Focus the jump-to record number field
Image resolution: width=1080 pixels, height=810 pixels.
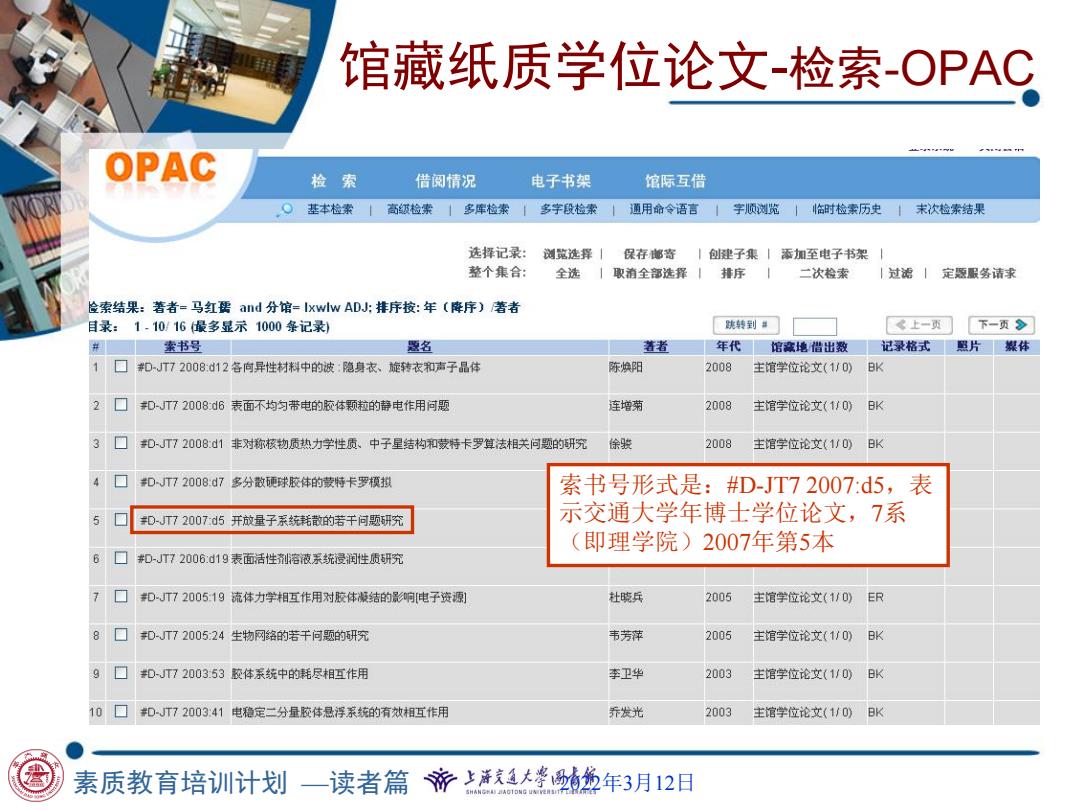coord(814,326)
